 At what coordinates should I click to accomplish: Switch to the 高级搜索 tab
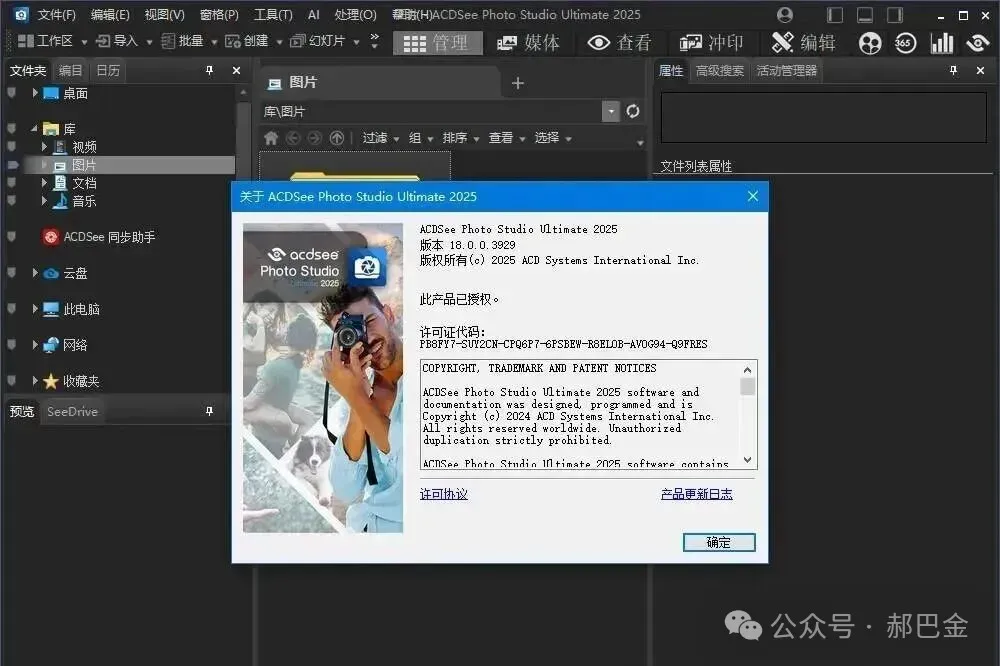click(719, 70)
